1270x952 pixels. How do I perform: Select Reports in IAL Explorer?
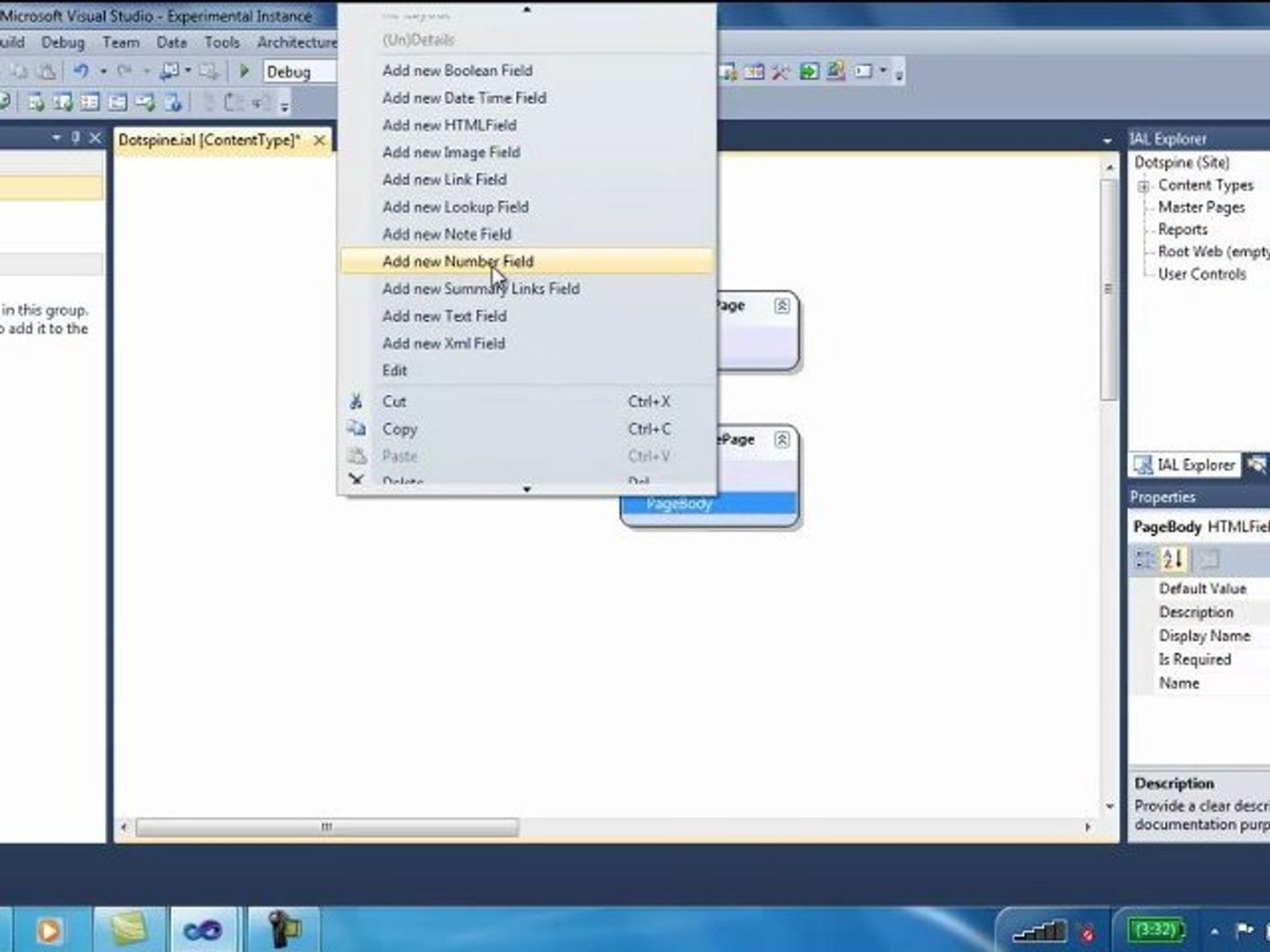1183,229
